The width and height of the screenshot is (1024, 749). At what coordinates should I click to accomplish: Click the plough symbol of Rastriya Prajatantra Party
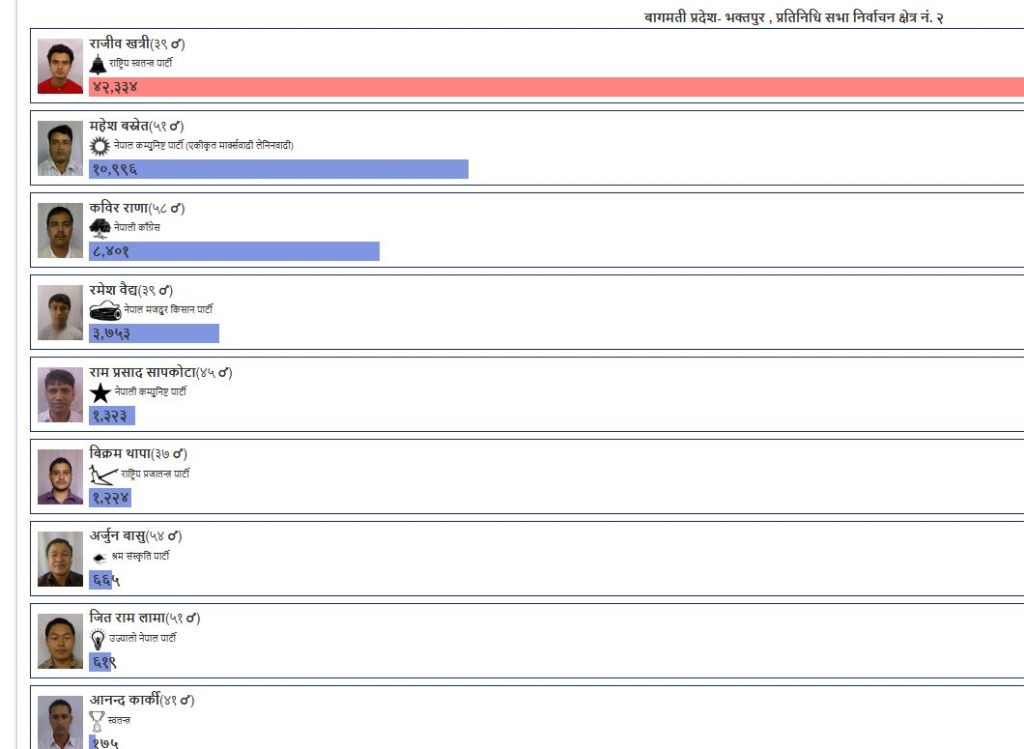(x=103, y=475)
